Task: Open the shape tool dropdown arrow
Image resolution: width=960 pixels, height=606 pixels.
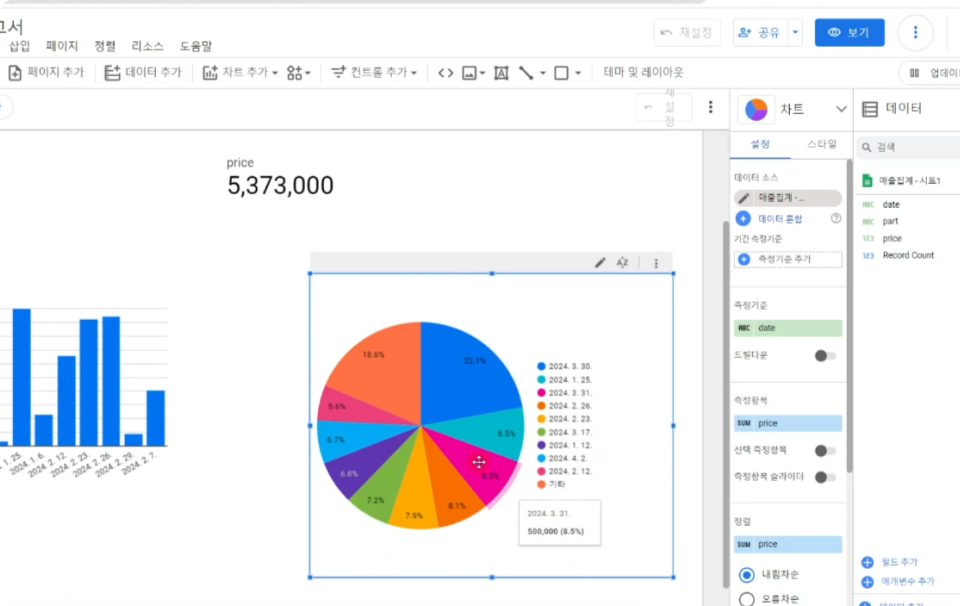Action: pos(578,73)
